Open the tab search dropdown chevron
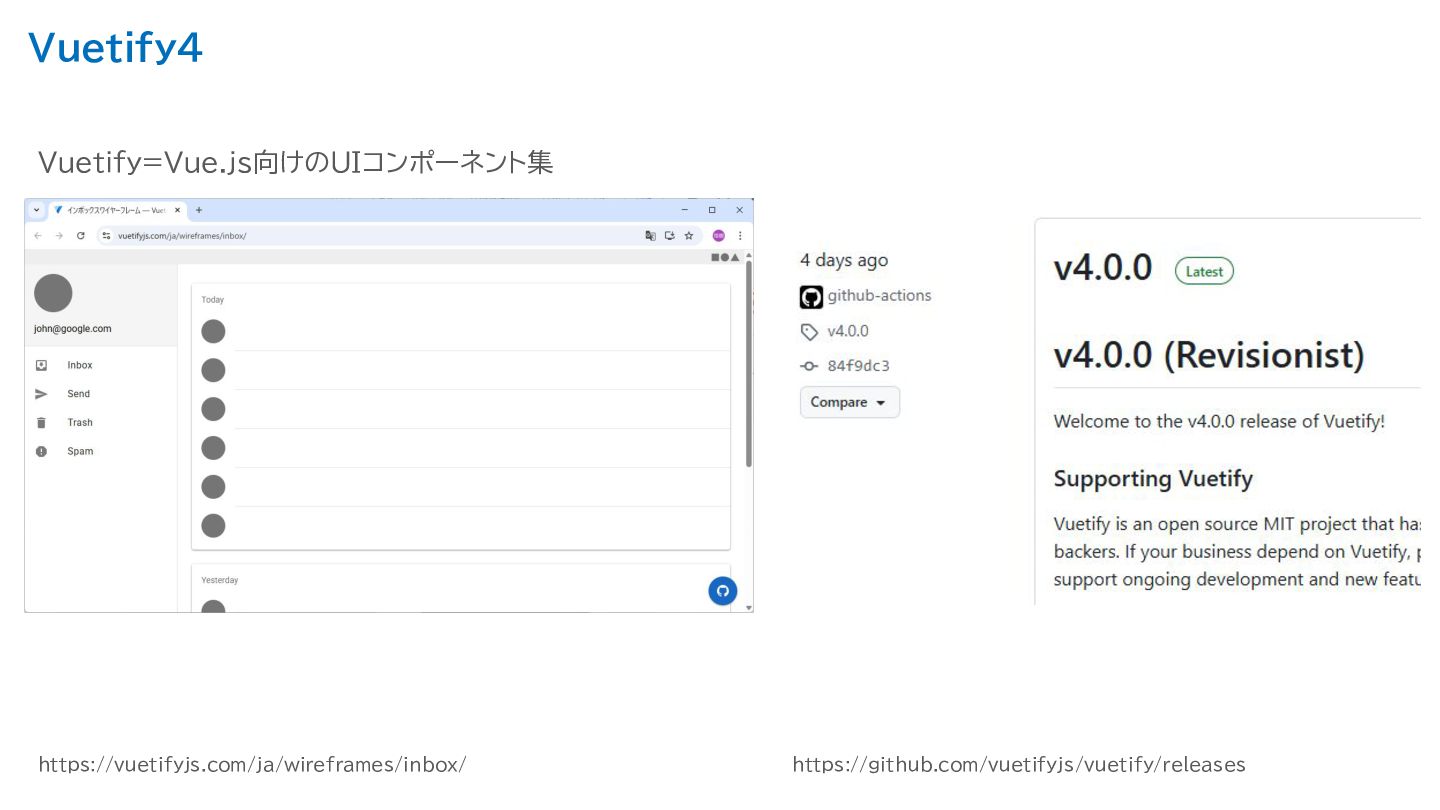Screen dimensions: 1440x810 [37, 210]
